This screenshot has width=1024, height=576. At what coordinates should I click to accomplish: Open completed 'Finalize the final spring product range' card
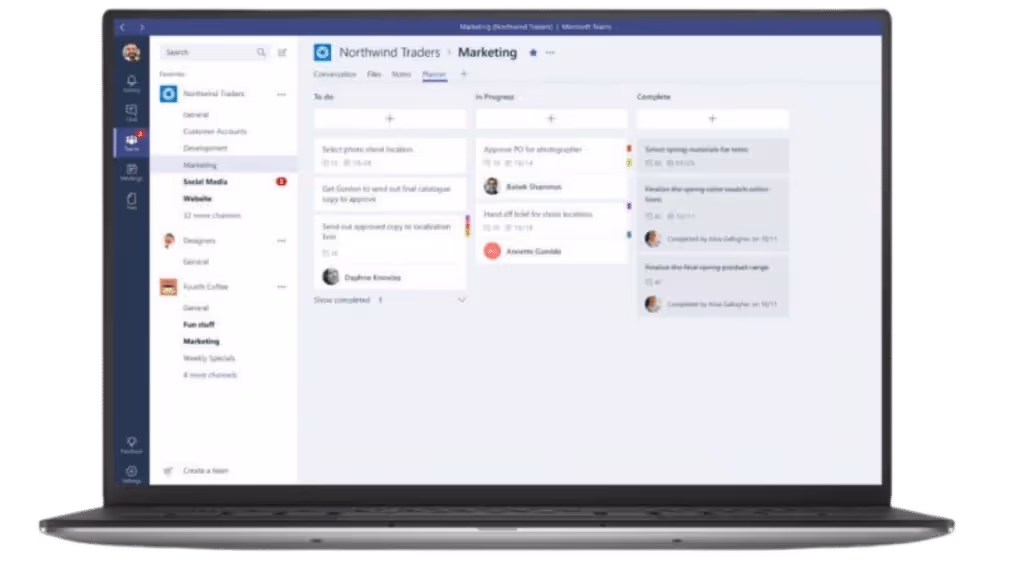click(712, 286)
